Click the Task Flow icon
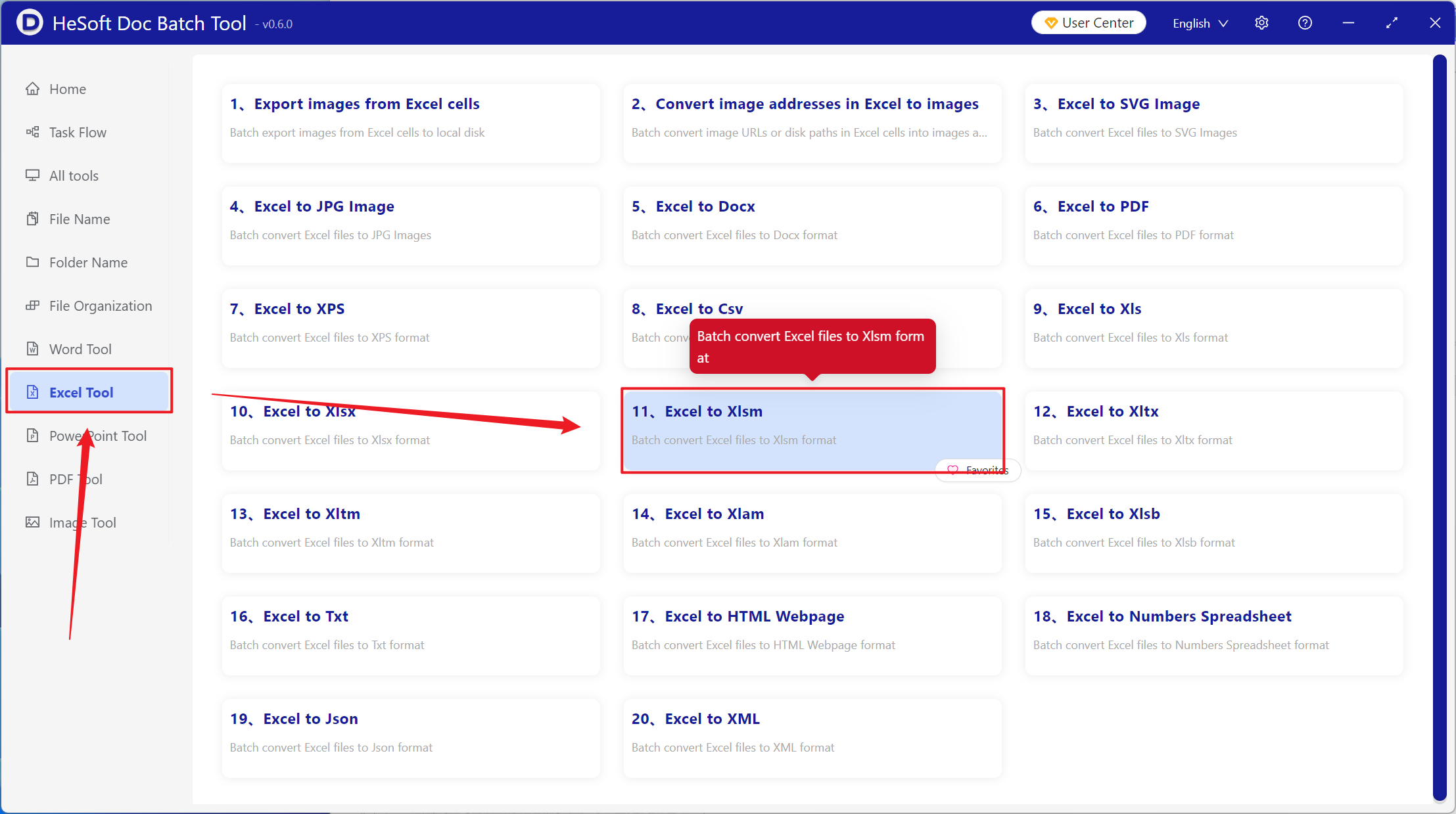 [32, 132]
